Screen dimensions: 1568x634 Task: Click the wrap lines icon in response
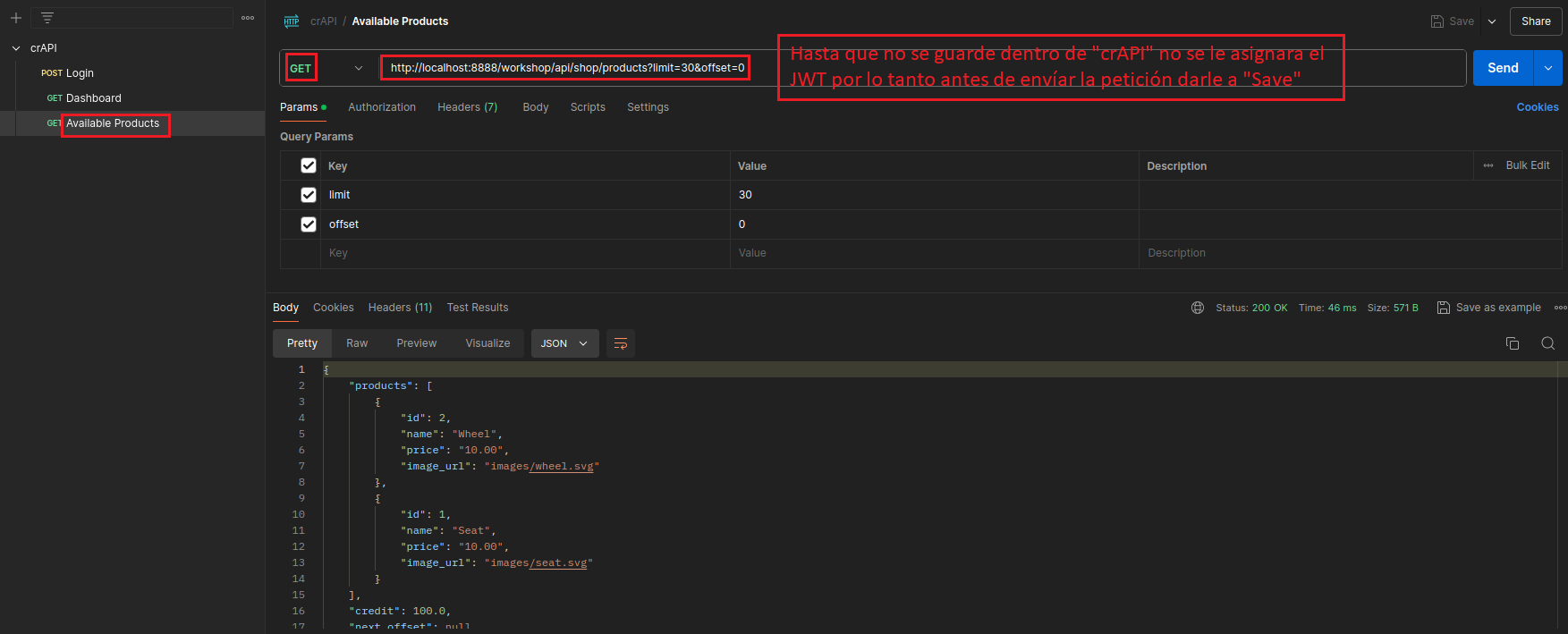(x=621, y=343)
